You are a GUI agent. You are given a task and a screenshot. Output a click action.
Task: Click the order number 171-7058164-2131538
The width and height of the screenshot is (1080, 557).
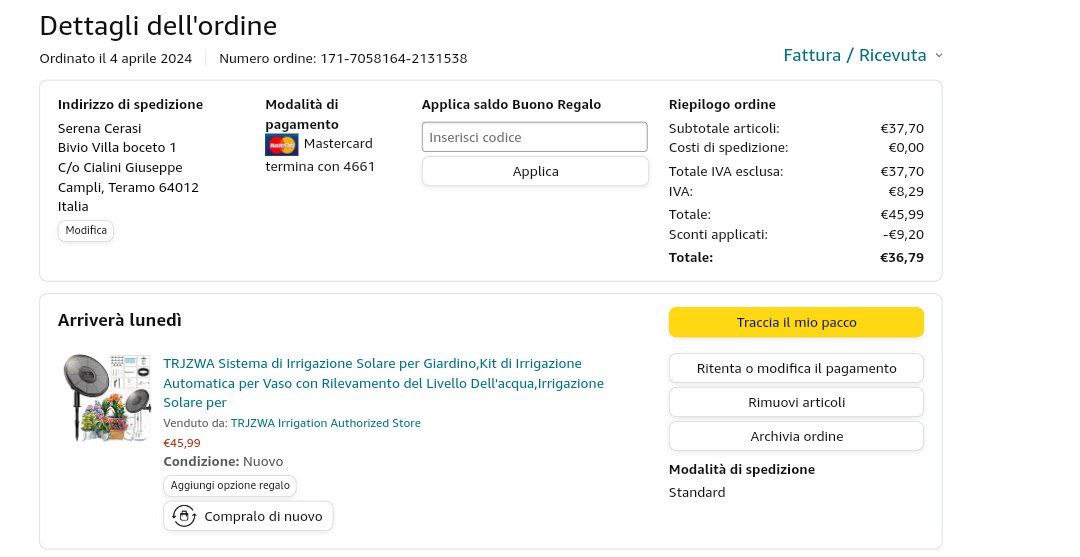pyautogui.click(x=393, y=58)
